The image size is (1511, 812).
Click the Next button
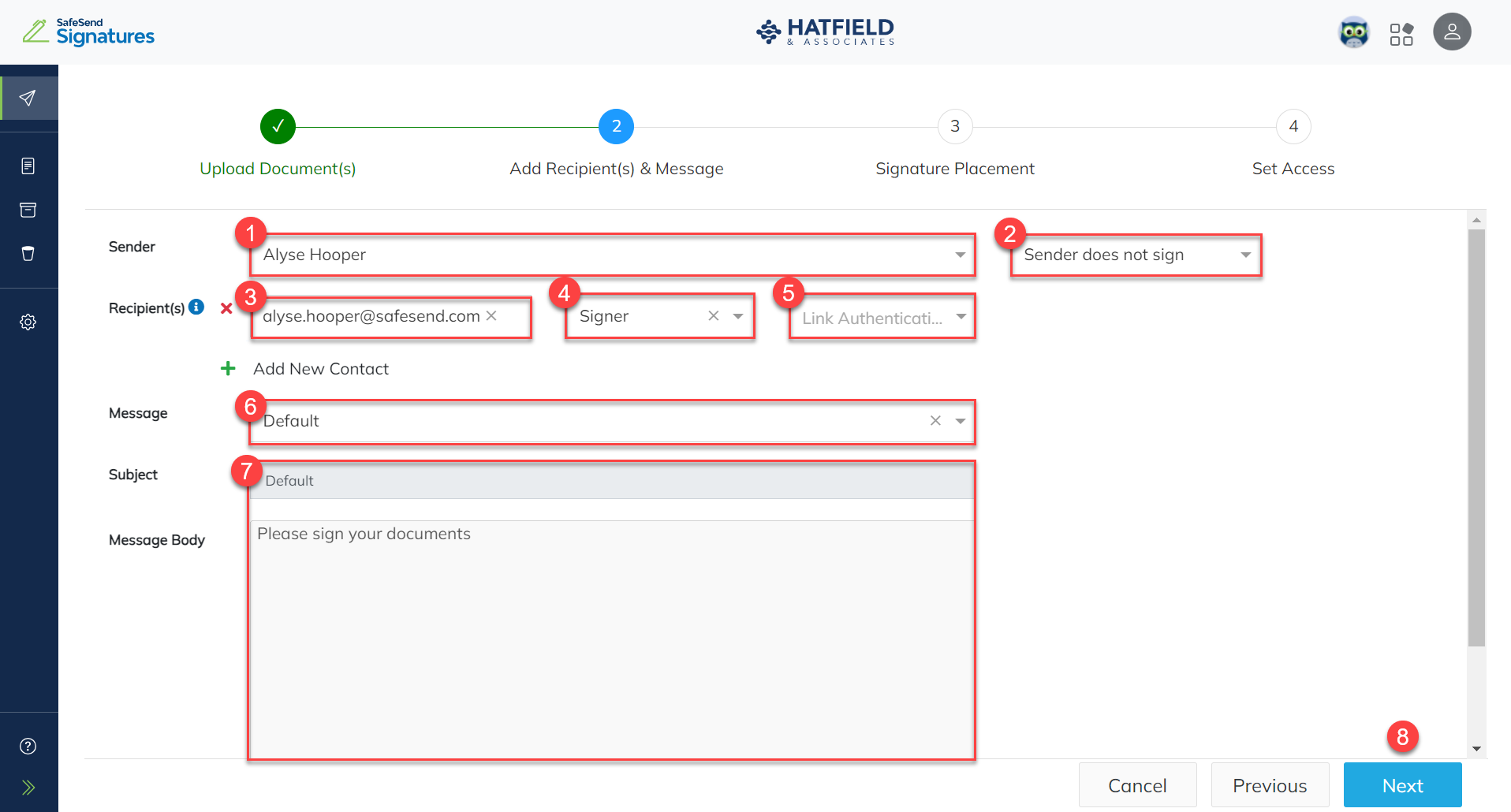(x=1402, y=784)
